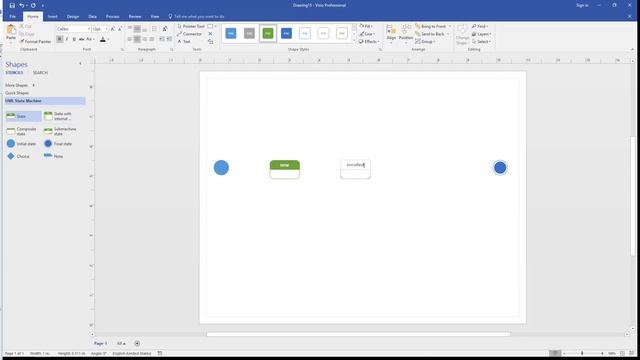
Task: Click the Redo icon in title bar
Action: [33, 5]
